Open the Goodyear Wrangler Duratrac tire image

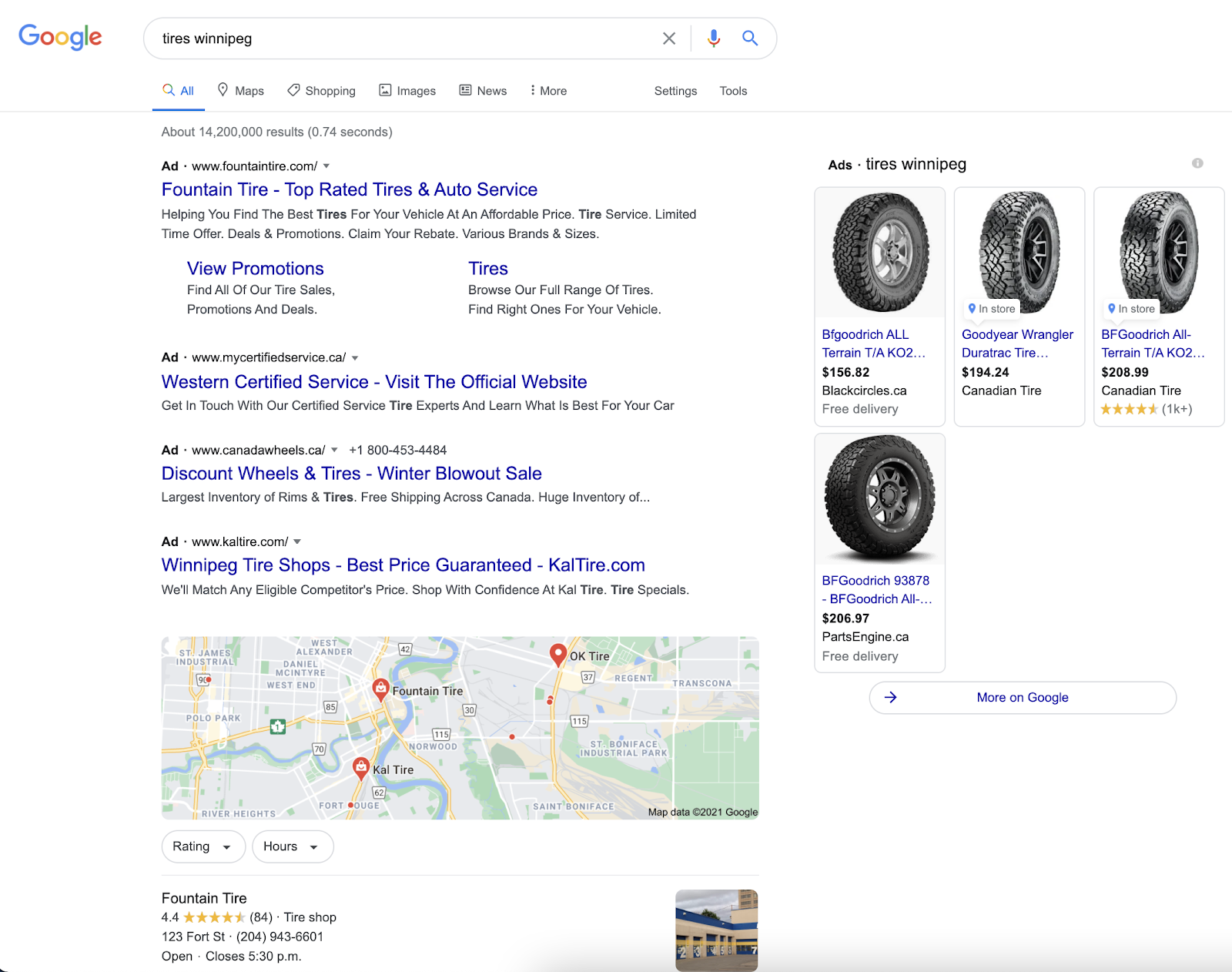1019,253
